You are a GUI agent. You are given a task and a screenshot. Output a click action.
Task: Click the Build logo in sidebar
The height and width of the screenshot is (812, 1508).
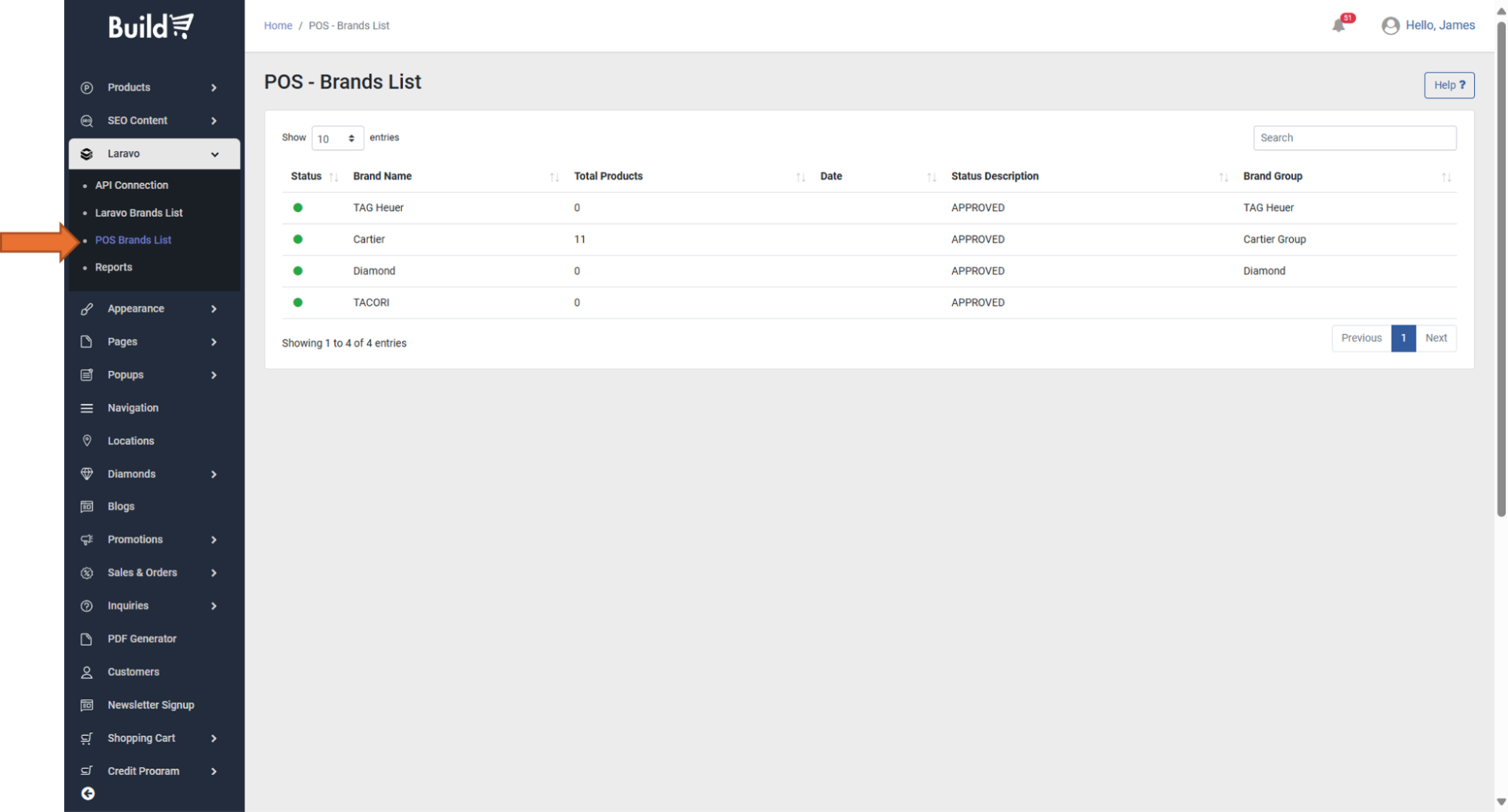pos(151,26)
